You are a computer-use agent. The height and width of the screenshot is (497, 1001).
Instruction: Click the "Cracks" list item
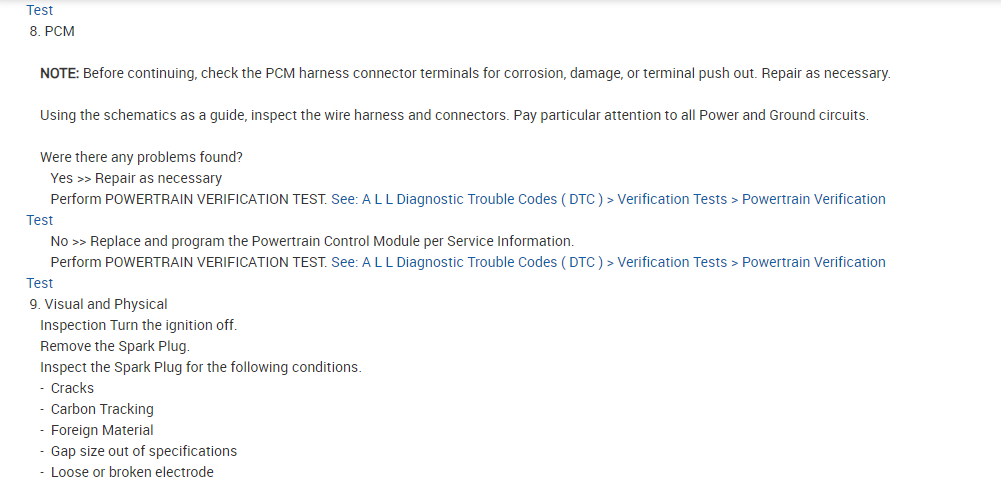[72, 388]
